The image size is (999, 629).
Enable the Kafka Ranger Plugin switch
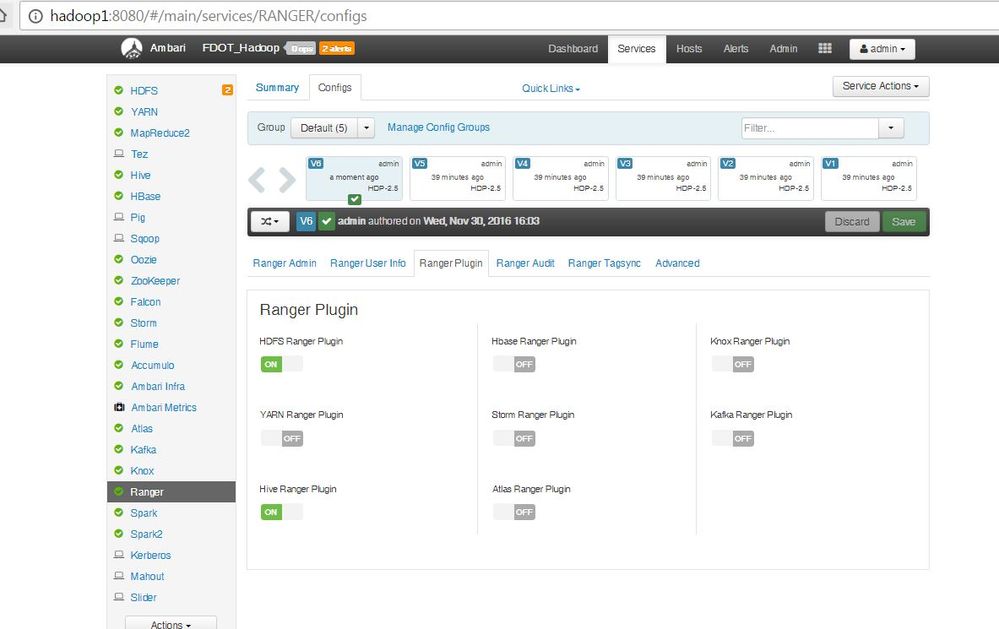pyautogui.click(x=733, y=438)
